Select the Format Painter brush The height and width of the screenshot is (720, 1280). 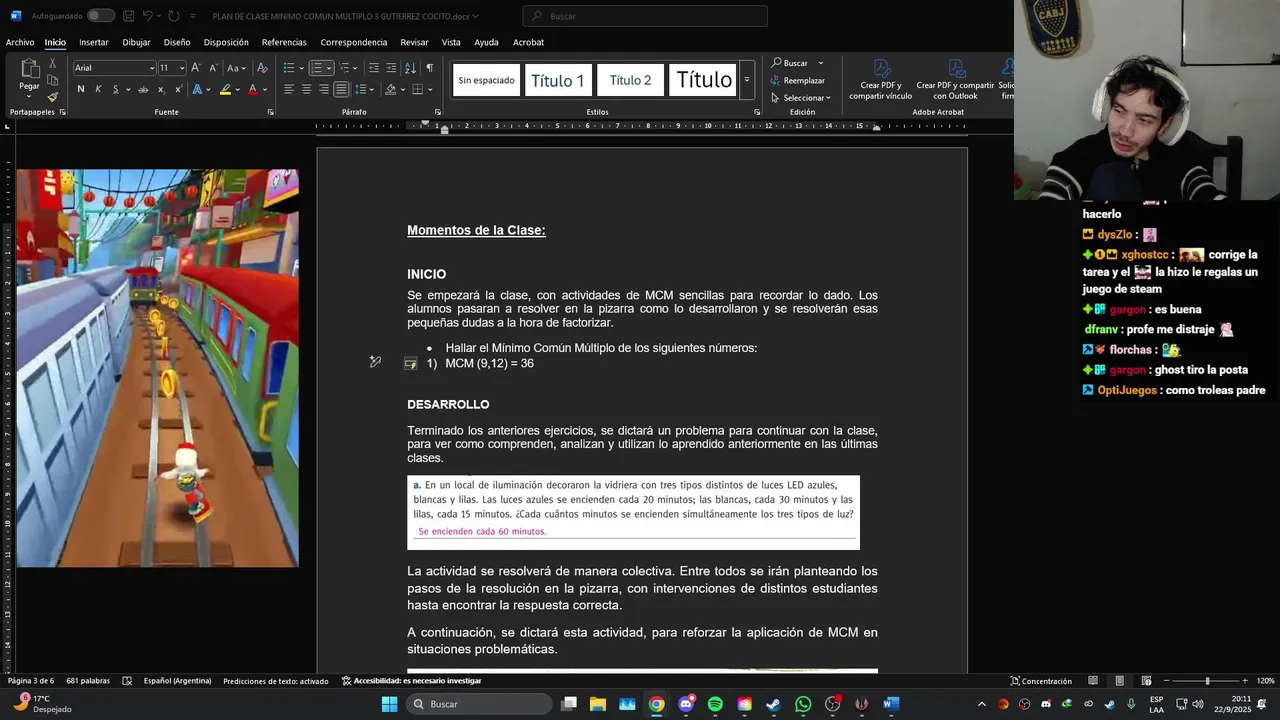click(52, 97)
